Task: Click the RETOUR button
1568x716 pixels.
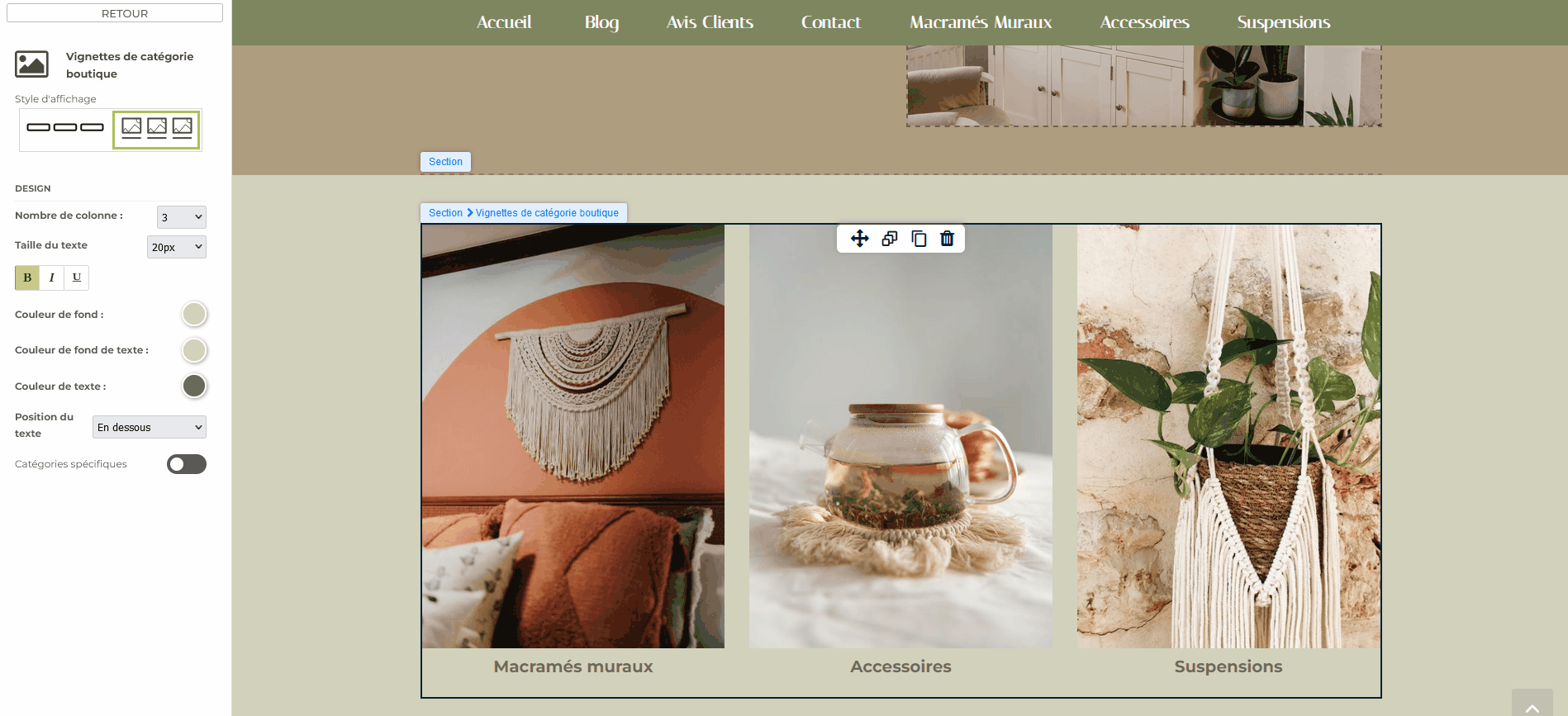Action: click(x=115, y=13)
